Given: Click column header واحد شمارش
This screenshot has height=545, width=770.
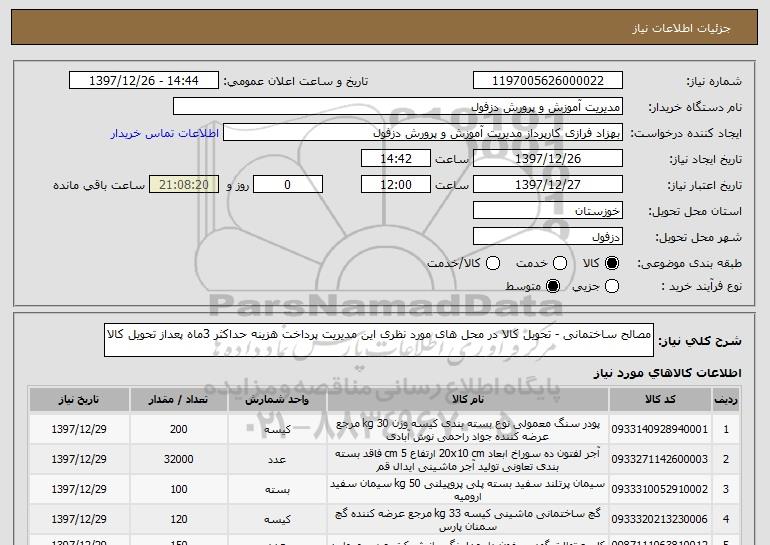Looking at the screenshot, I should click(277, 400).
